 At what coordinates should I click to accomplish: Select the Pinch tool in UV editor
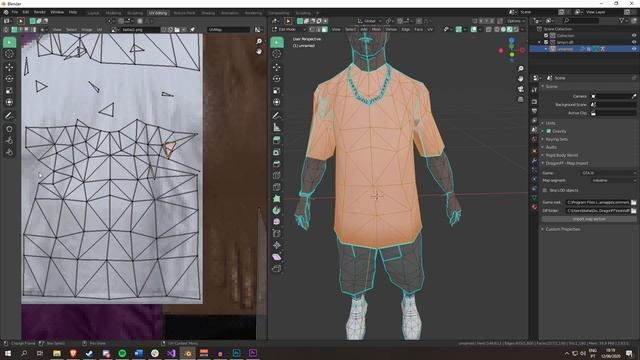[9, 153]
